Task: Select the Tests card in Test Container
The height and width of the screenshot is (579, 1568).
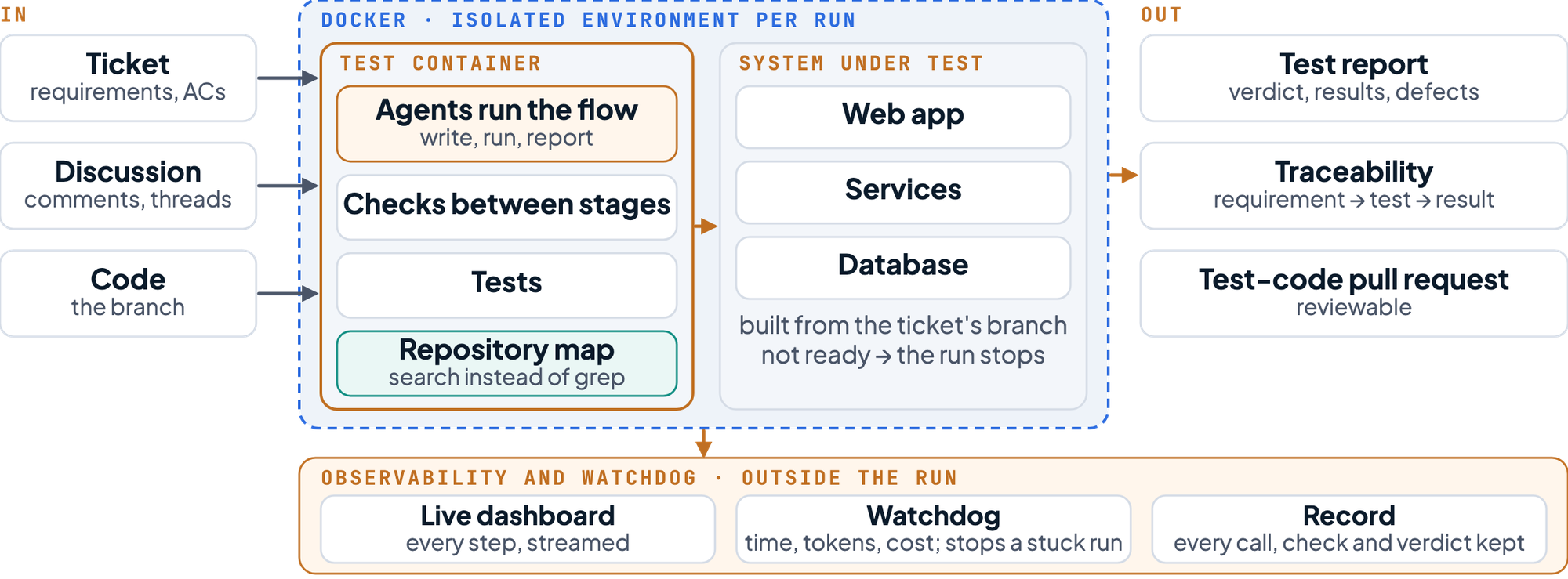Action: pyautogui.click(x=506, y=284)
